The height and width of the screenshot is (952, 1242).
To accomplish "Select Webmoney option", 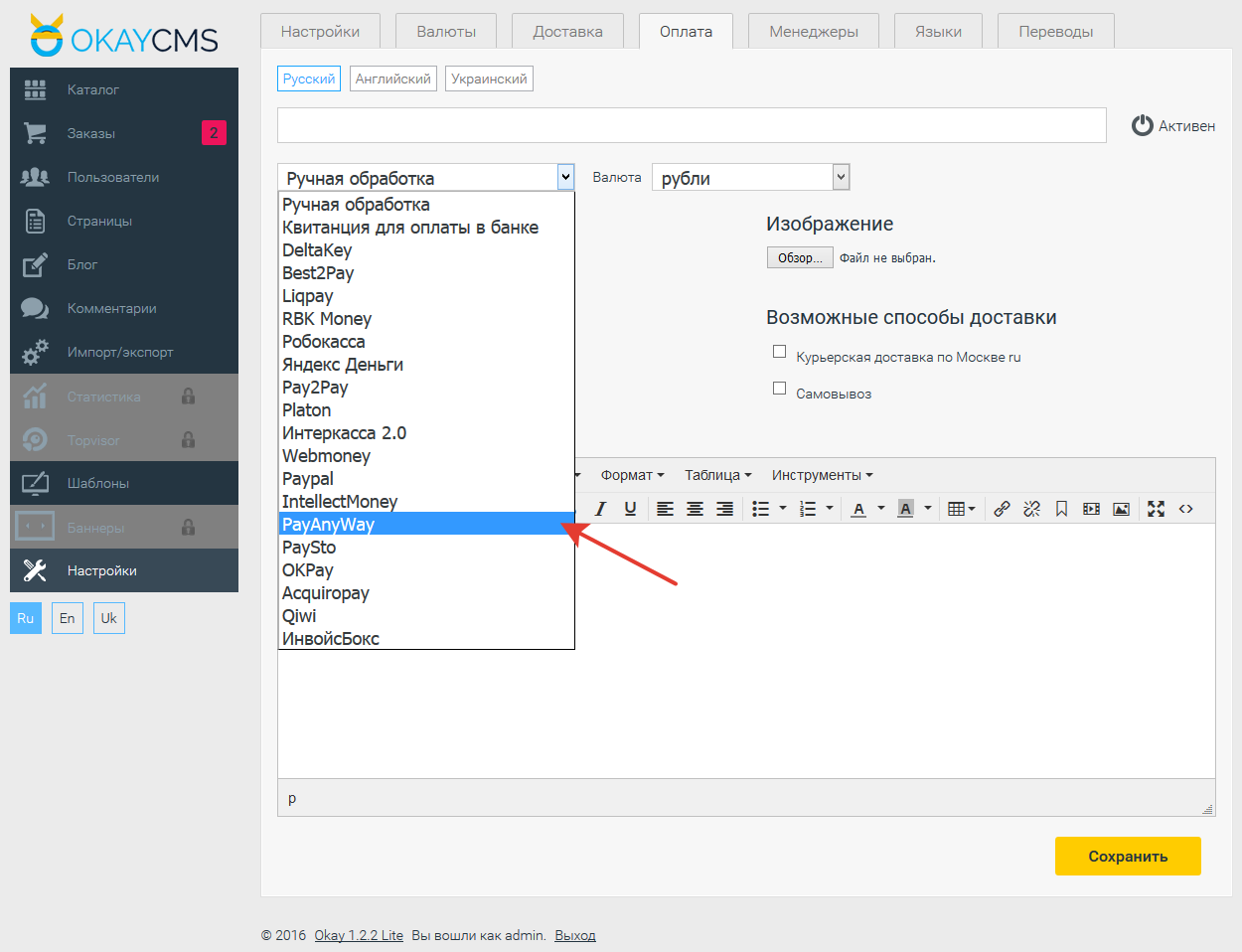I will pos(426,456).
